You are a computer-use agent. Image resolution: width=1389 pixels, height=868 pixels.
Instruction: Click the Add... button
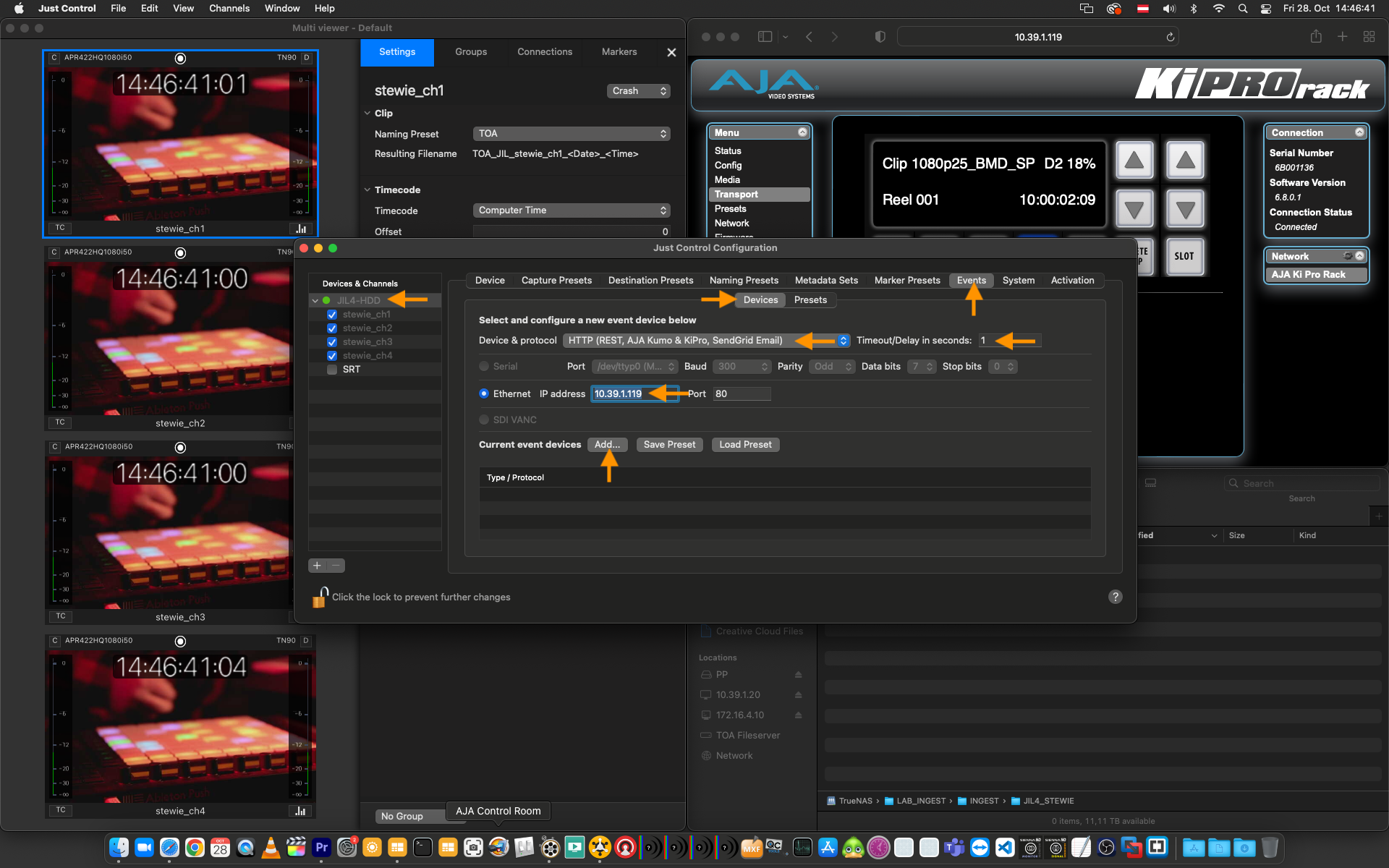click(x=607, y=445)
